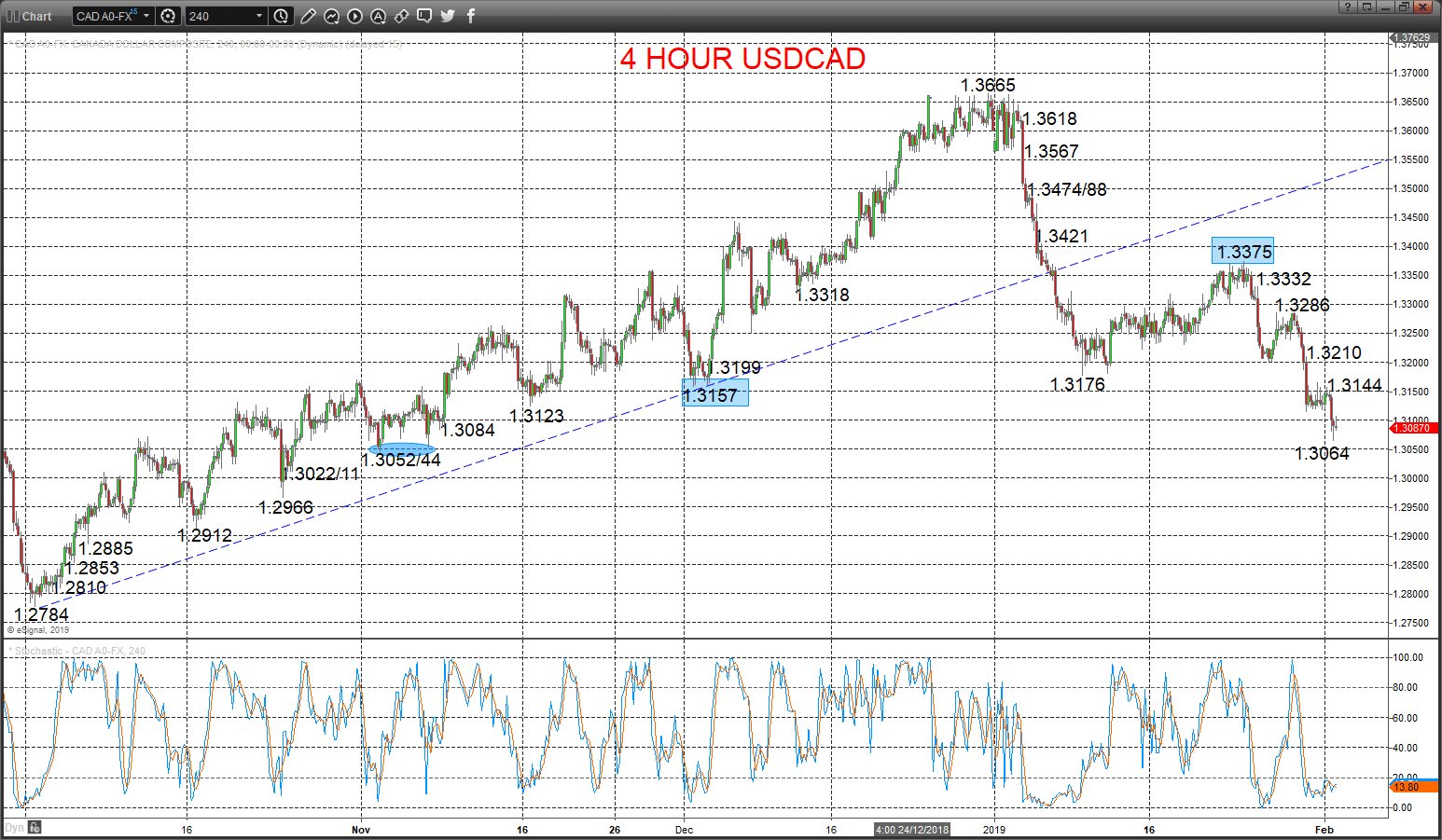Select the 1.3144 annotation
Viewport: 1442px width, 840px height.
click(x=1354, y=385)
